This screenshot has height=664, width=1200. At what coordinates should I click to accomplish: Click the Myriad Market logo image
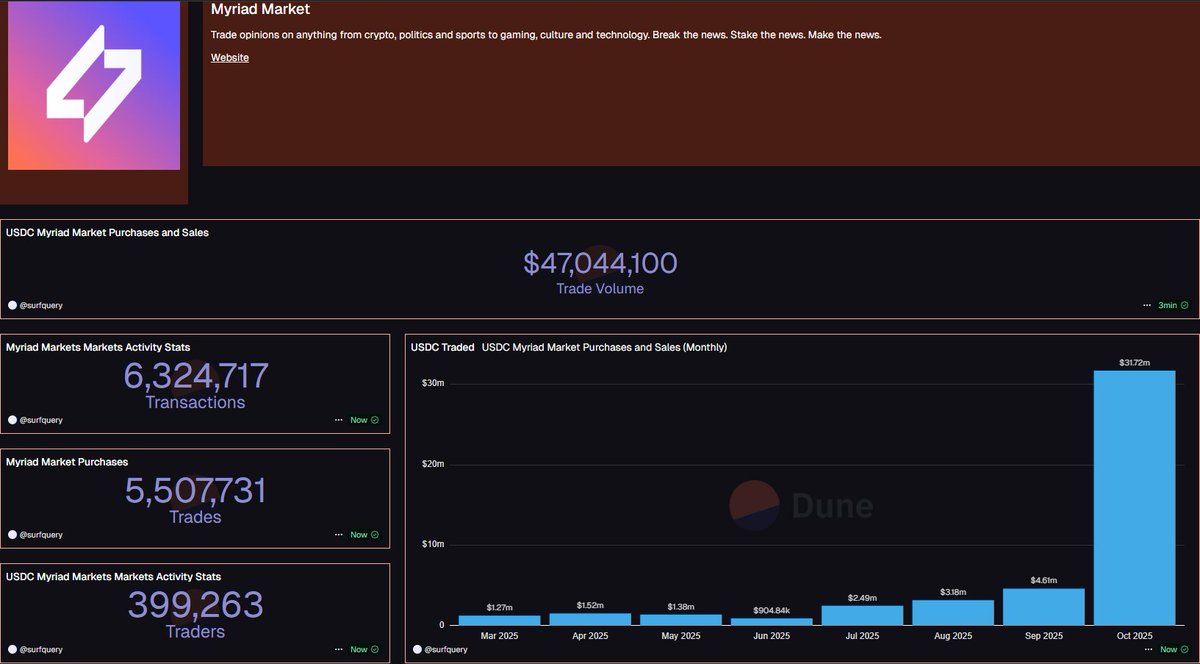94,85
